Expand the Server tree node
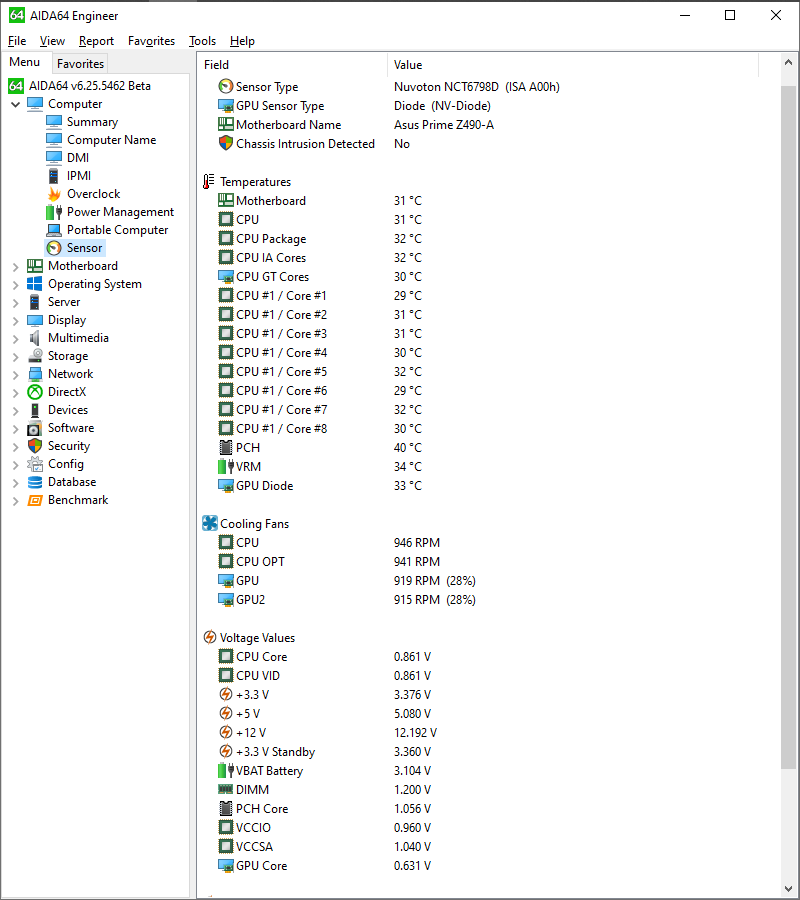The width and height of the screenshot is (800, 900). [x=15, y=302]
